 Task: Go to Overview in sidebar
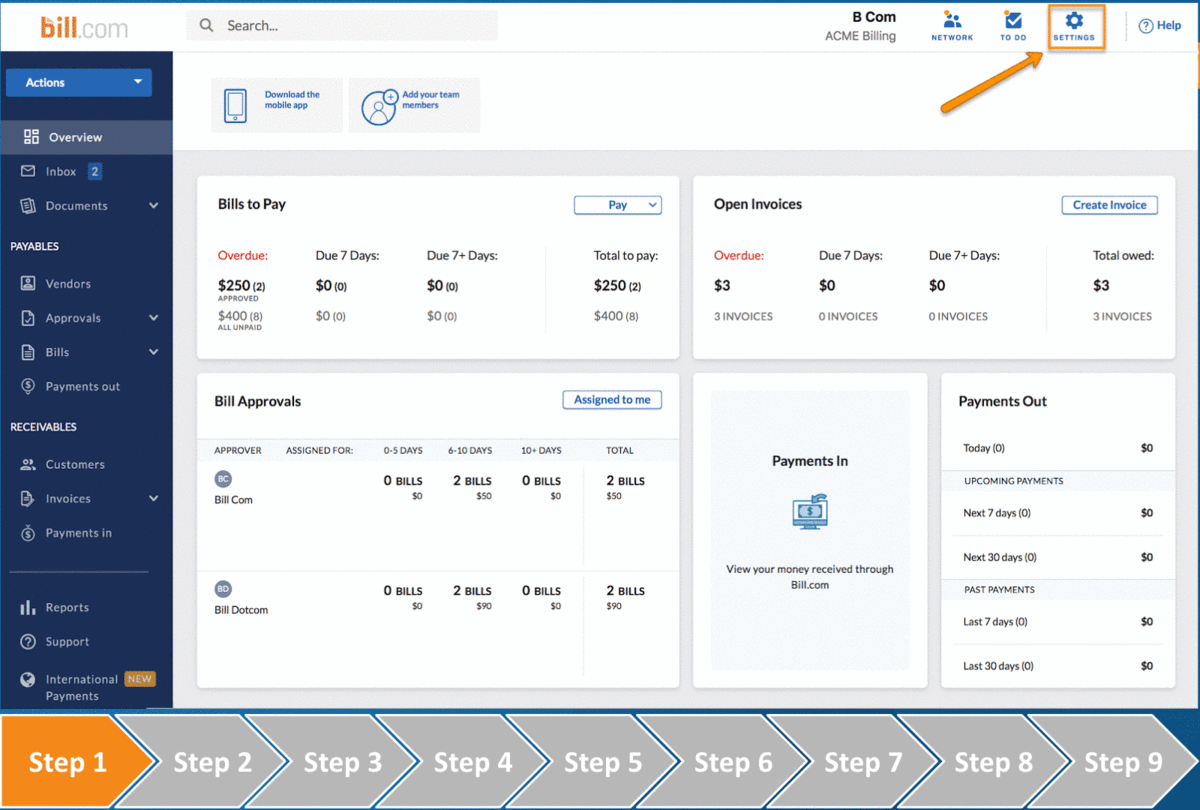point(86,137)
